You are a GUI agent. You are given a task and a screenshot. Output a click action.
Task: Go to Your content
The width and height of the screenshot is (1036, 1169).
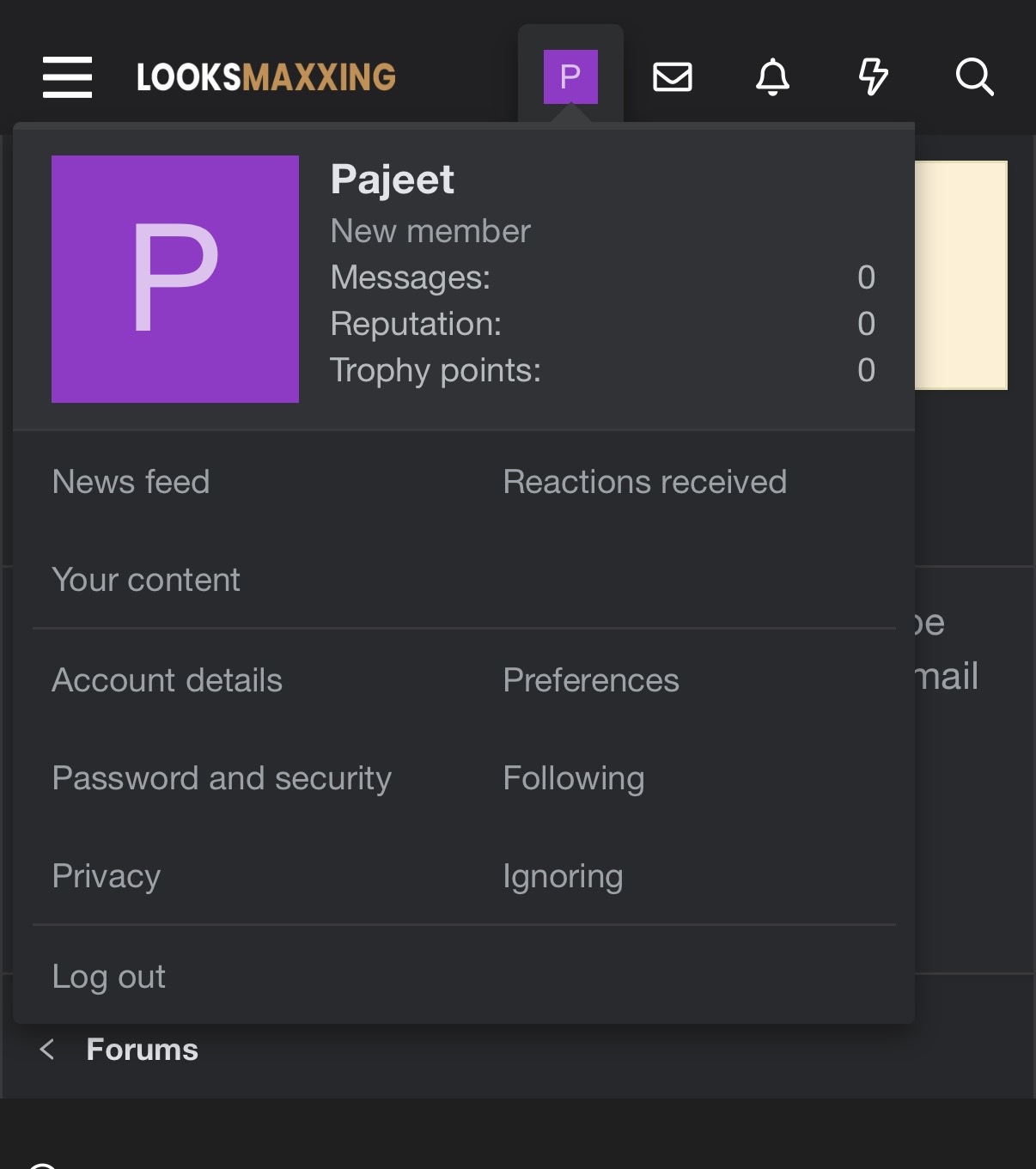(x=146, y=580)
